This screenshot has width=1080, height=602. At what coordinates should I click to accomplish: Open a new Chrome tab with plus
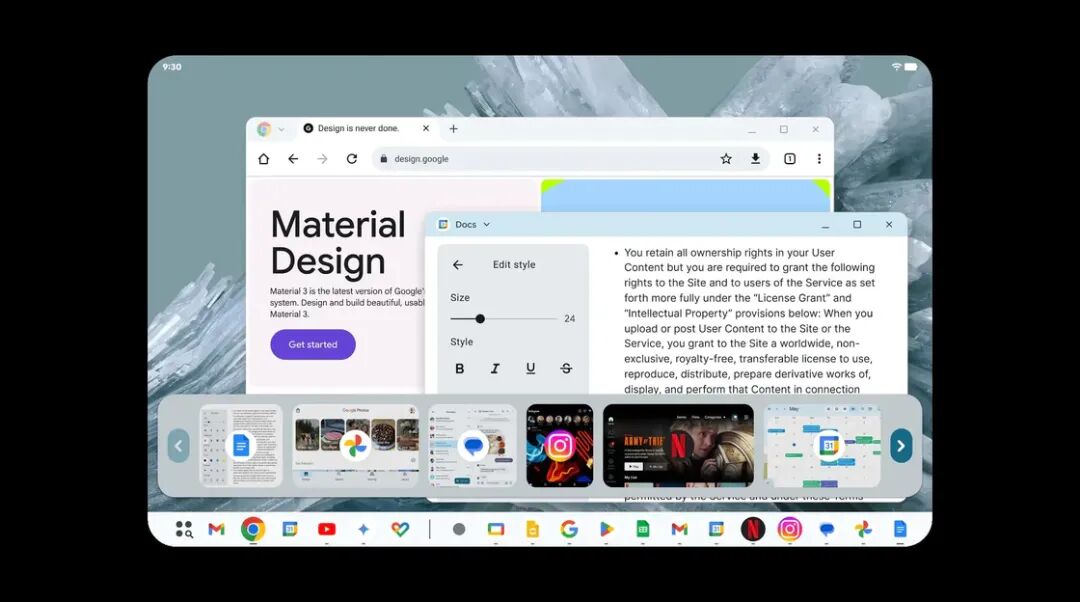tap(453, 129)
